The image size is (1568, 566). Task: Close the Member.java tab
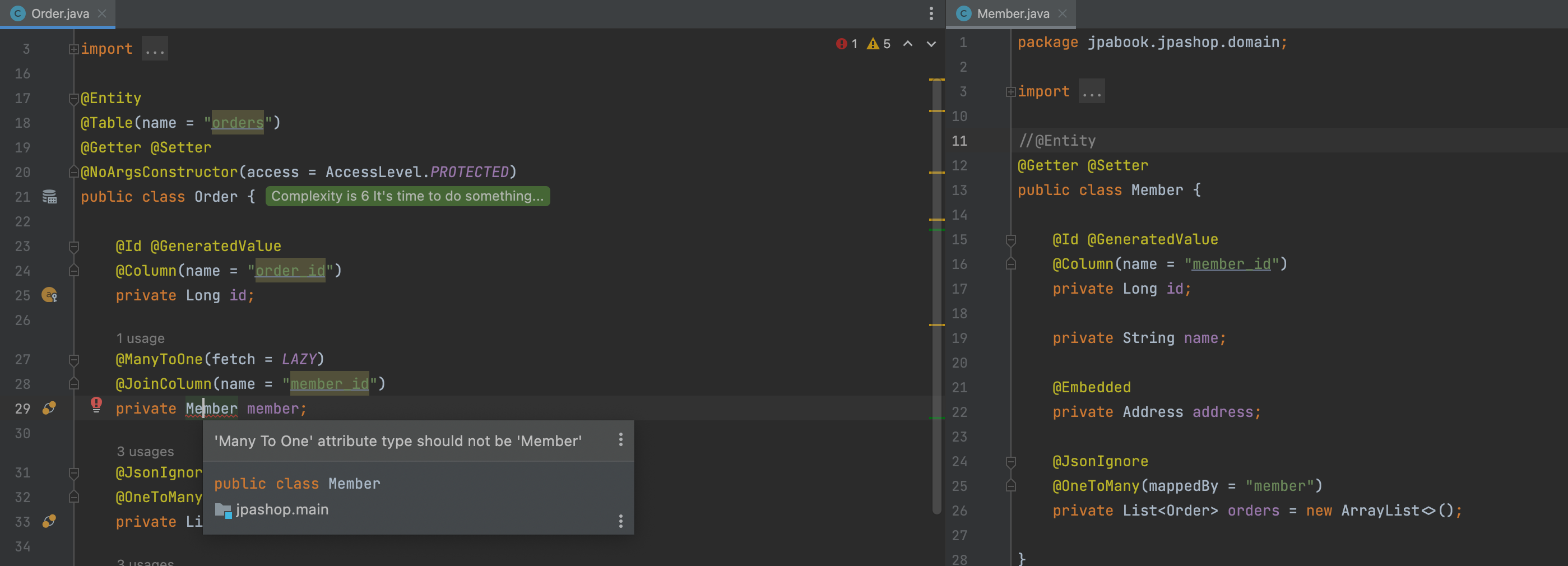coord(1062,13)
